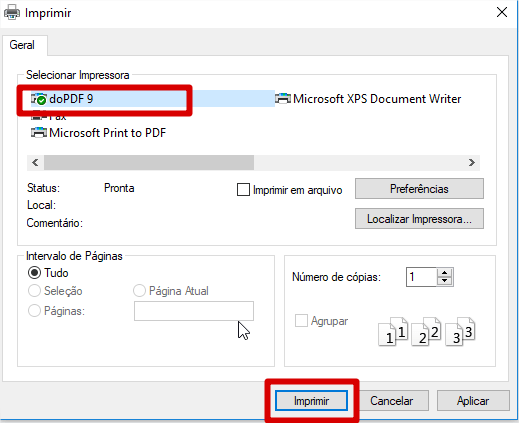The image size is (519, 423).
Task: Switch to the Geral tab
Action: [22, 45]
